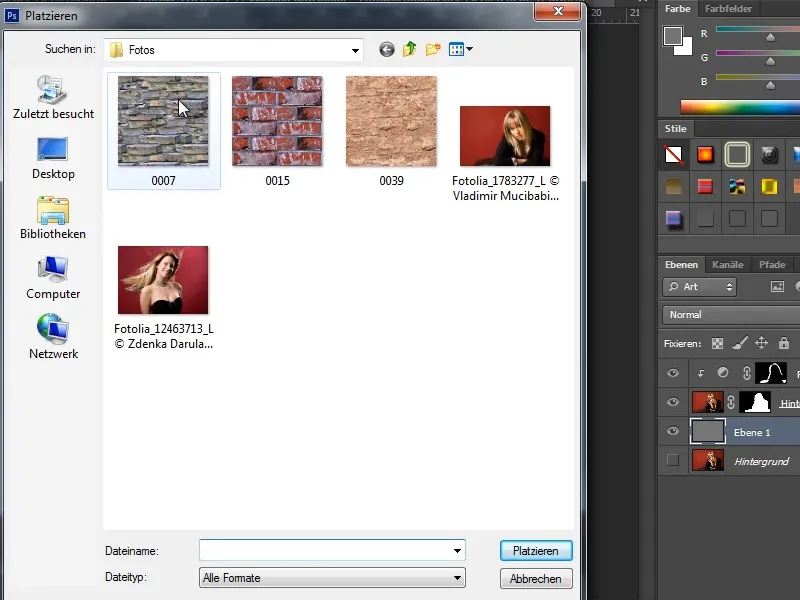Image resolution: width=800 pixels, height=600 pixels.
Task: Adjust the G color slider handle
Action: (x=770, y=61)
